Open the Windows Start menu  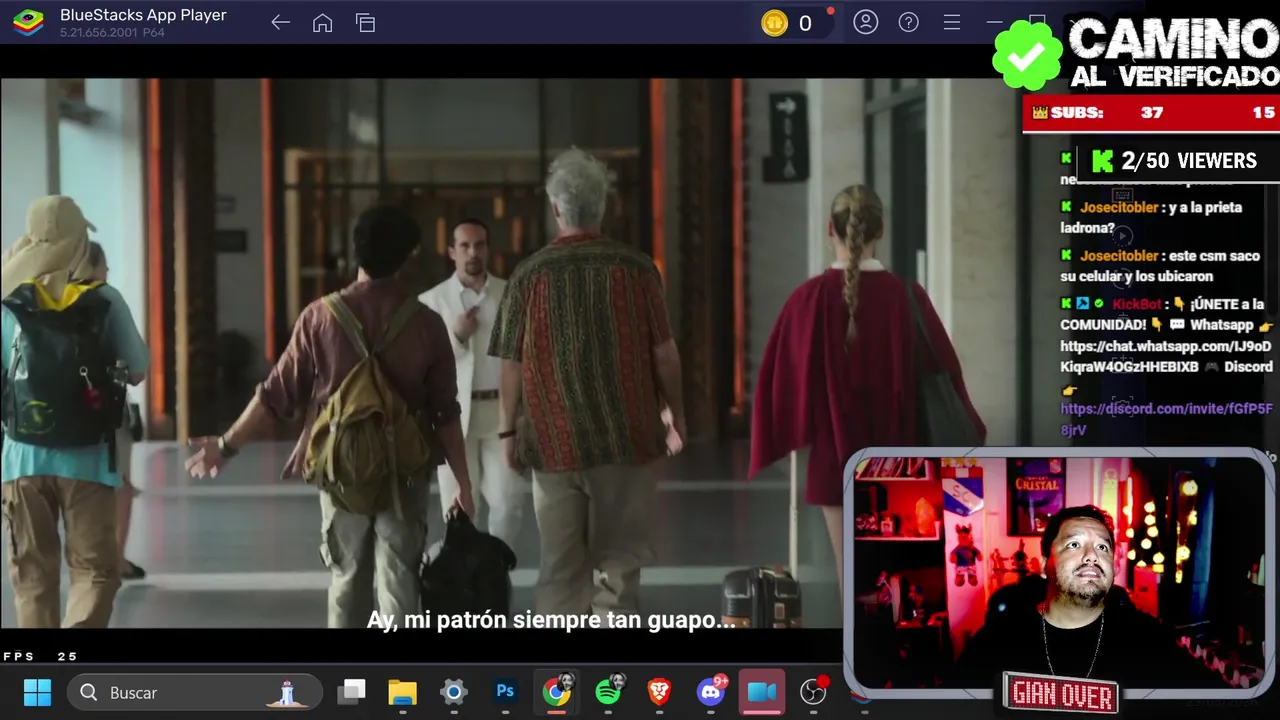[x=37, y=692]
